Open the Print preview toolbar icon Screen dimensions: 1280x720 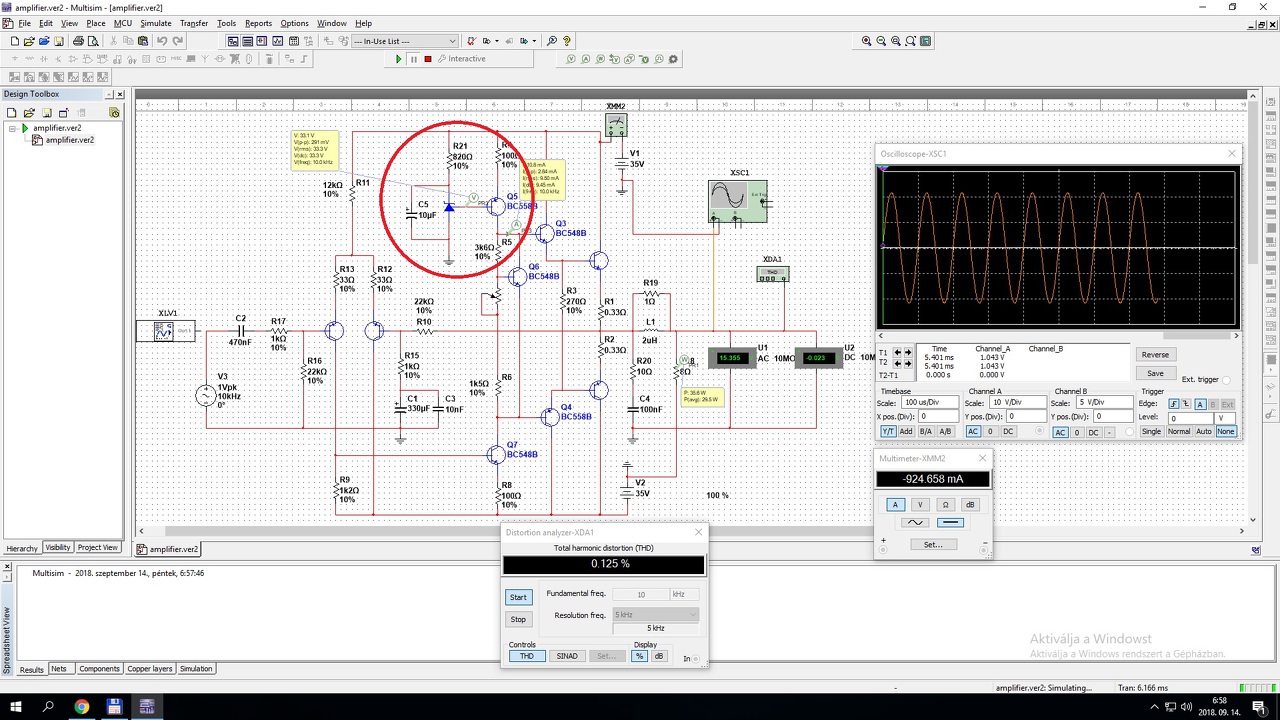pos(93,41)
